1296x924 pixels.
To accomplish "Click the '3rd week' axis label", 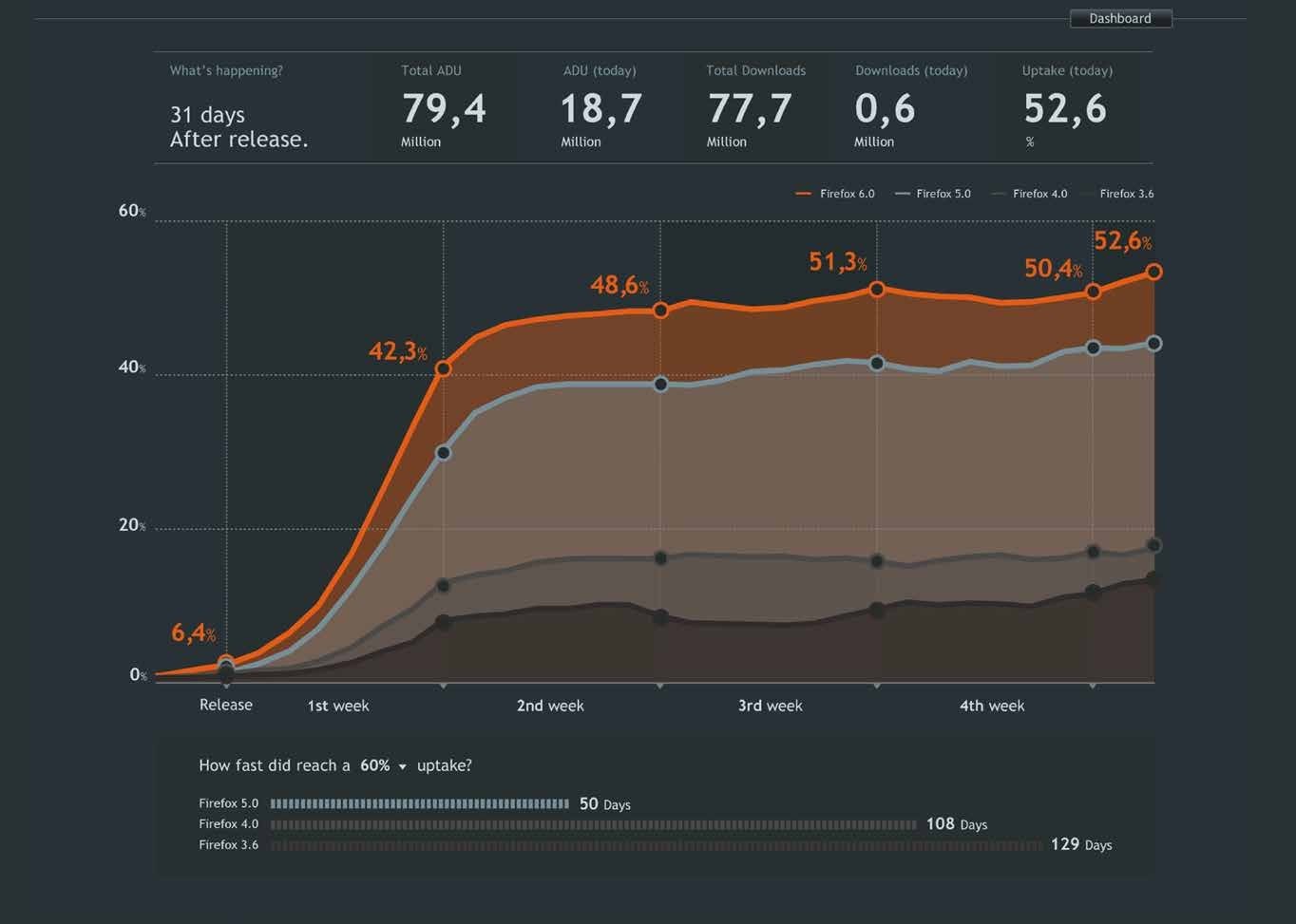I will pyautogui.click(x=771, y=706).
